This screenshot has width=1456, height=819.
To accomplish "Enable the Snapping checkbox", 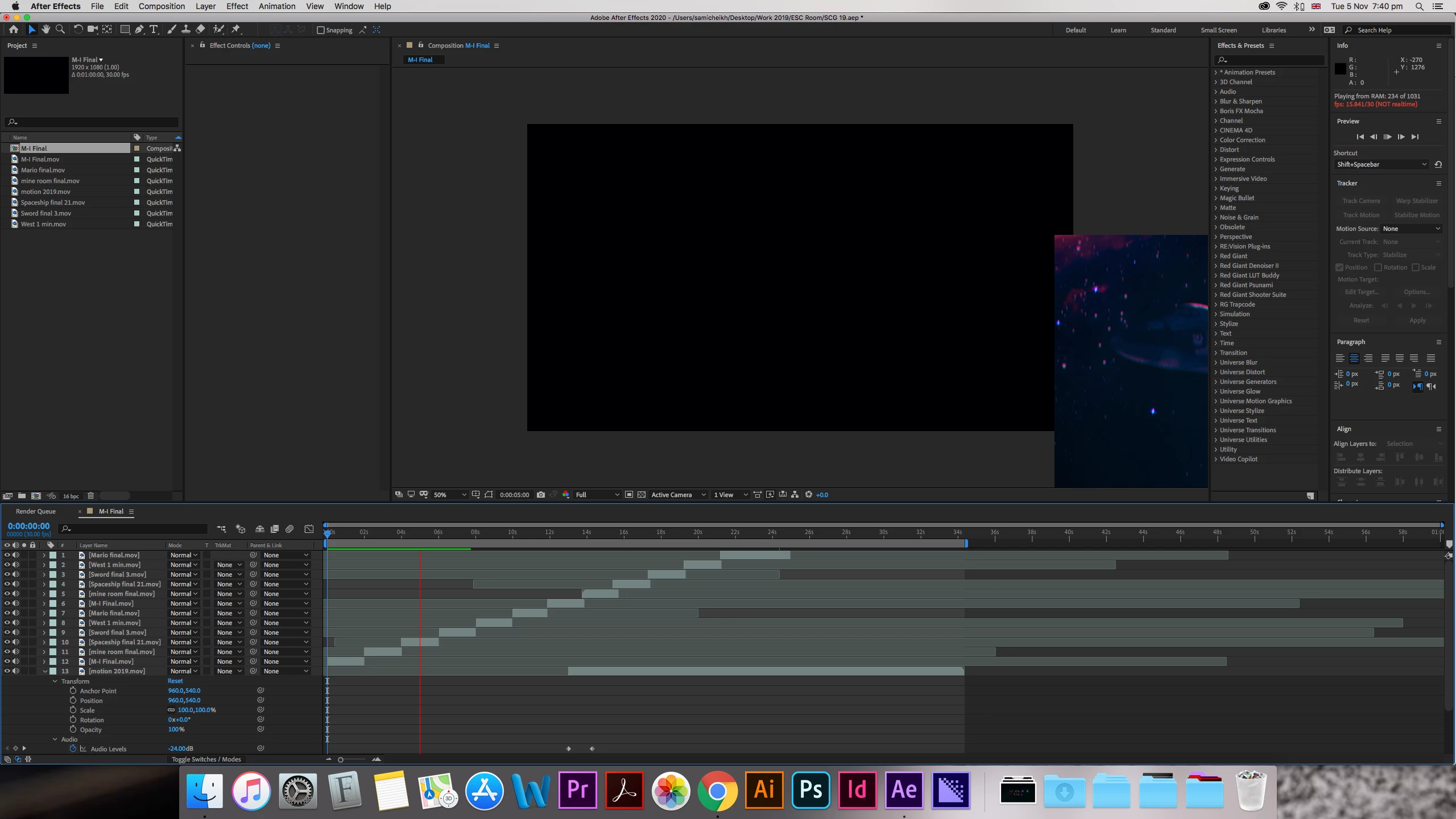I will (x=321, y=30).
